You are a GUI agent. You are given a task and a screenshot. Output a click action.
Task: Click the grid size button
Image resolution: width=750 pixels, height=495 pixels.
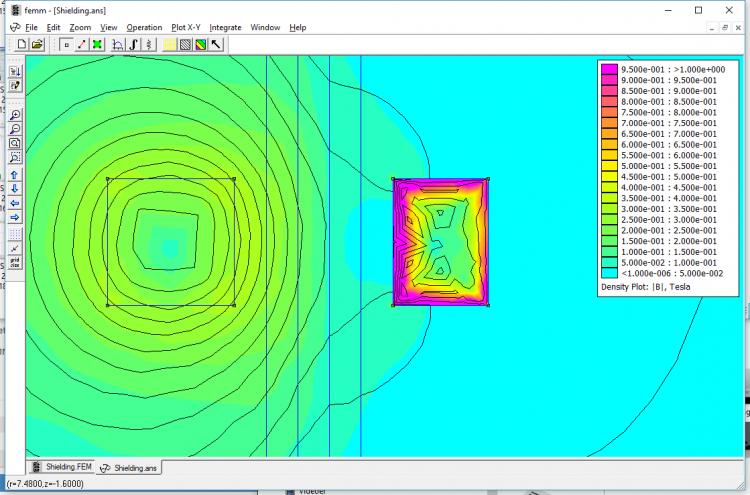pos(15,262)
